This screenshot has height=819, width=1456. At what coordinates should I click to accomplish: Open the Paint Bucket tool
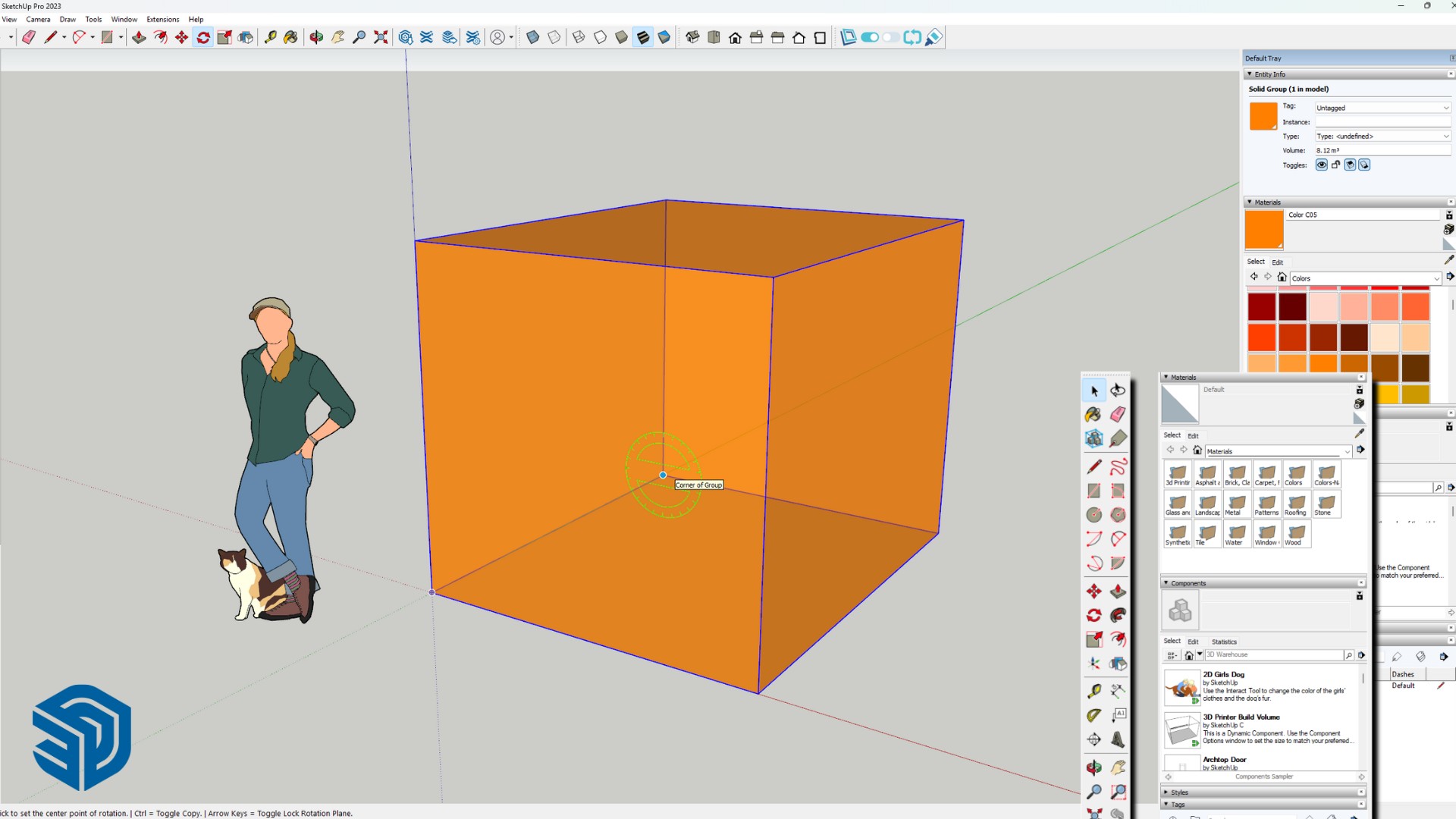point(291,36)
